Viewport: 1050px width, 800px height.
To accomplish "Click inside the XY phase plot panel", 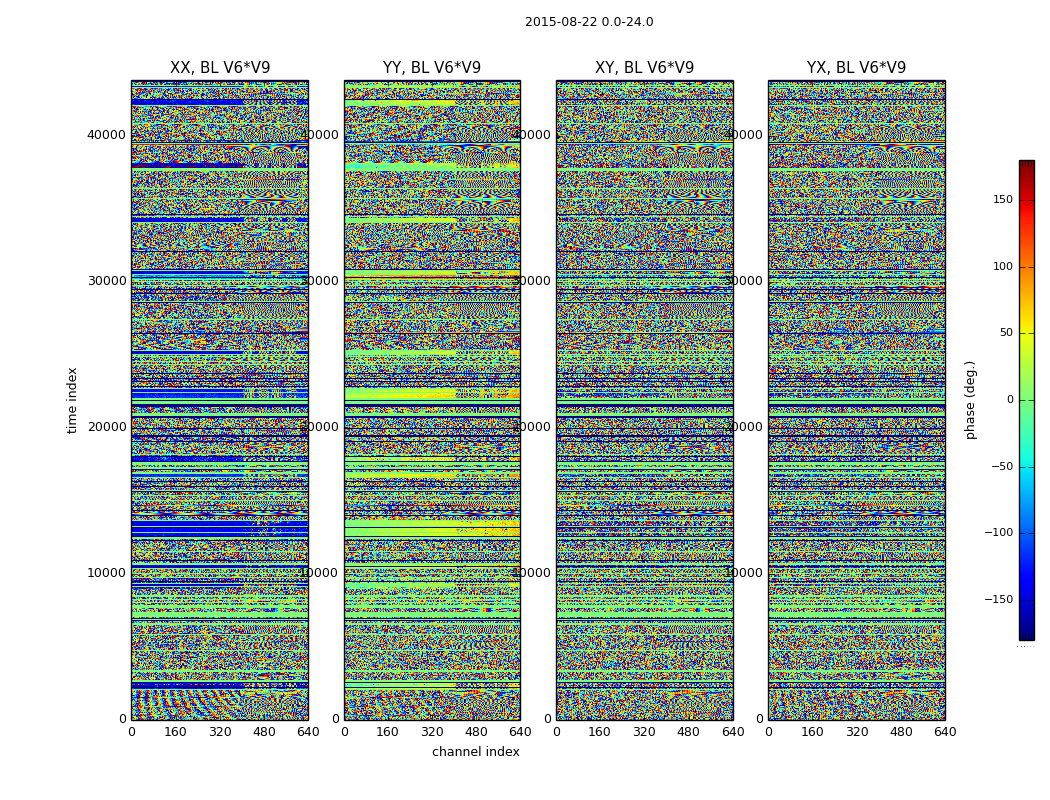I will (x=644, y=400).
